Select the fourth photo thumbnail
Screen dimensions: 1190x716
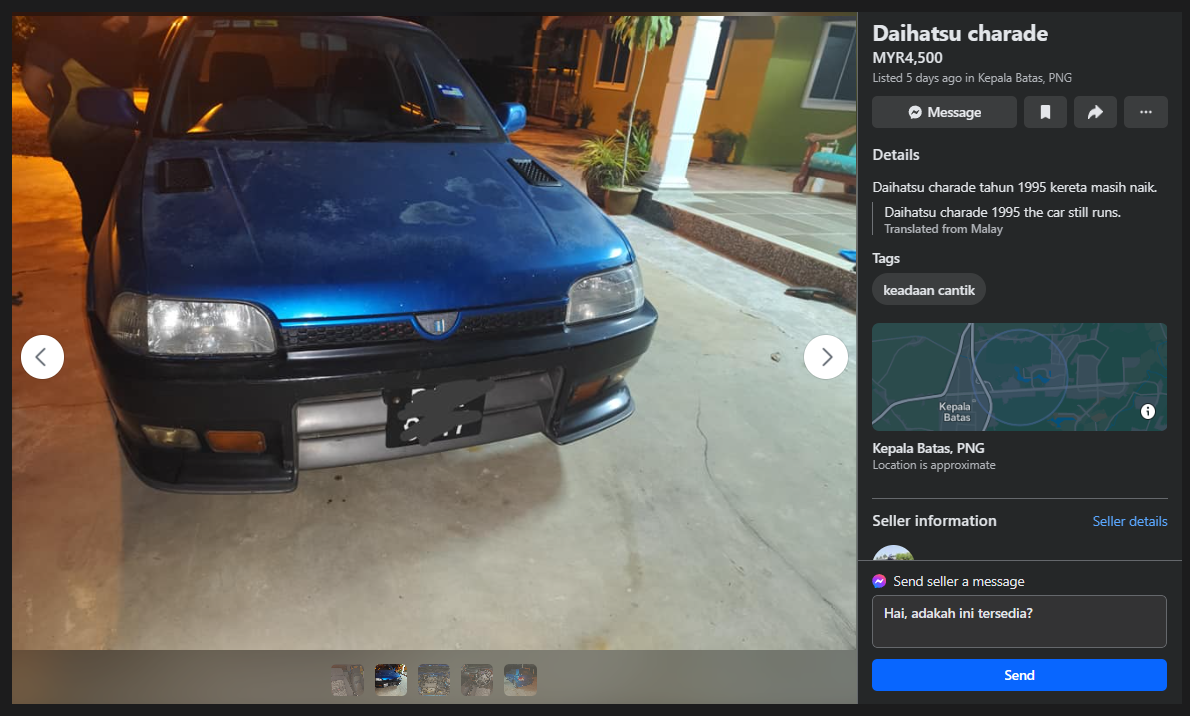pyautogui.click(x=477, y=680)
